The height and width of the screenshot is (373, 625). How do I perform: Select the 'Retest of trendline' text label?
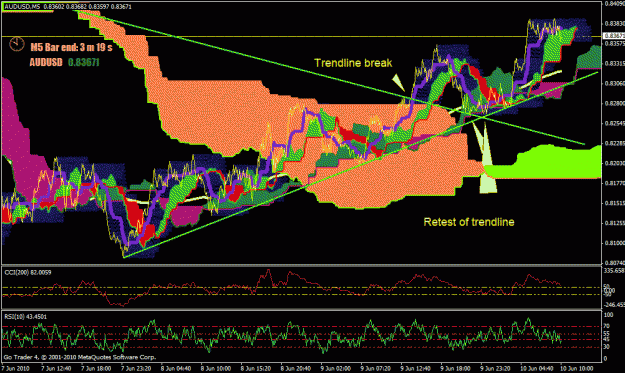click(469, 222)
